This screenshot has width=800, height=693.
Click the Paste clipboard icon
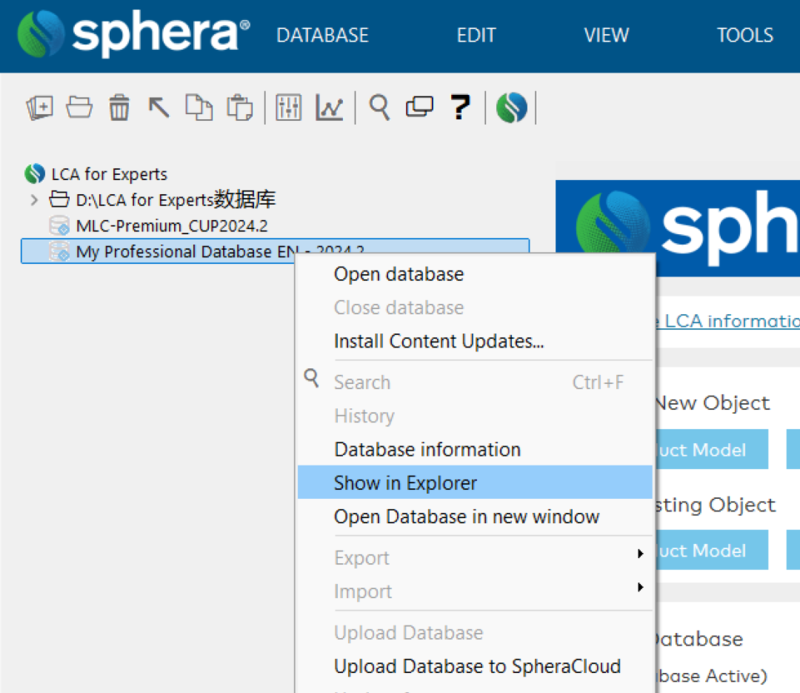pyautogui.click(x=239, y=107)
